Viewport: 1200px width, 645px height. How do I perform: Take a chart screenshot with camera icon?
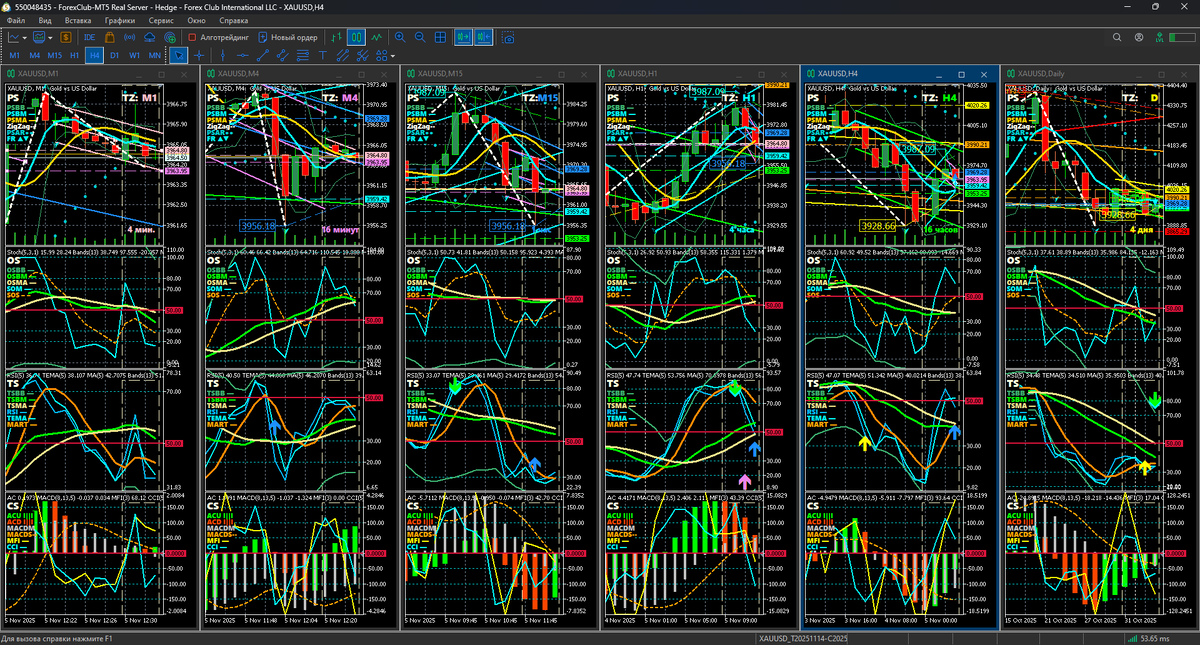click(x=509, y=38)
